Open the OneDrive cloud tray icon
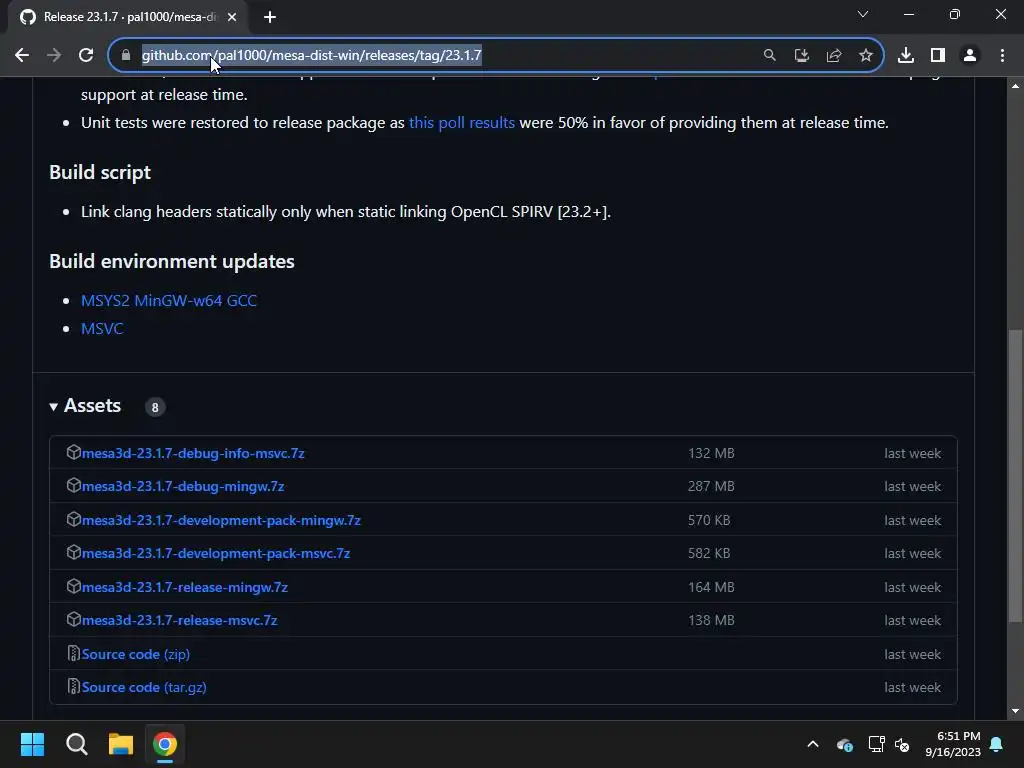Screen dimensions: 1024x768 (x=844, y=744)
